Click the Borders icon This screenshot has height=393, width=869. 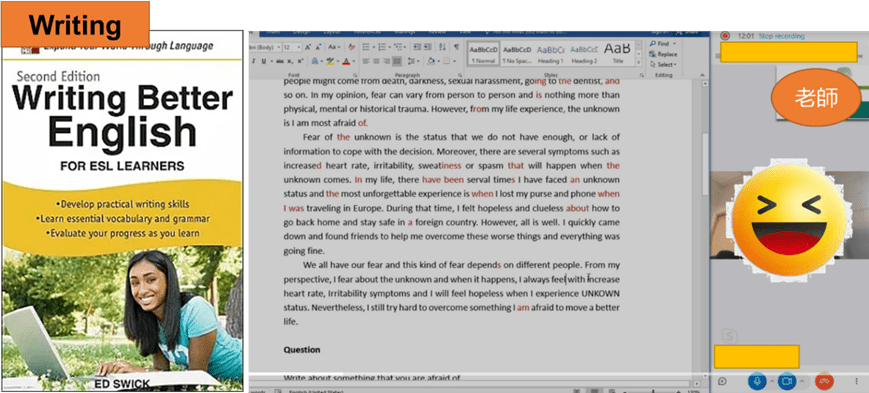click(x=447, y=61)
